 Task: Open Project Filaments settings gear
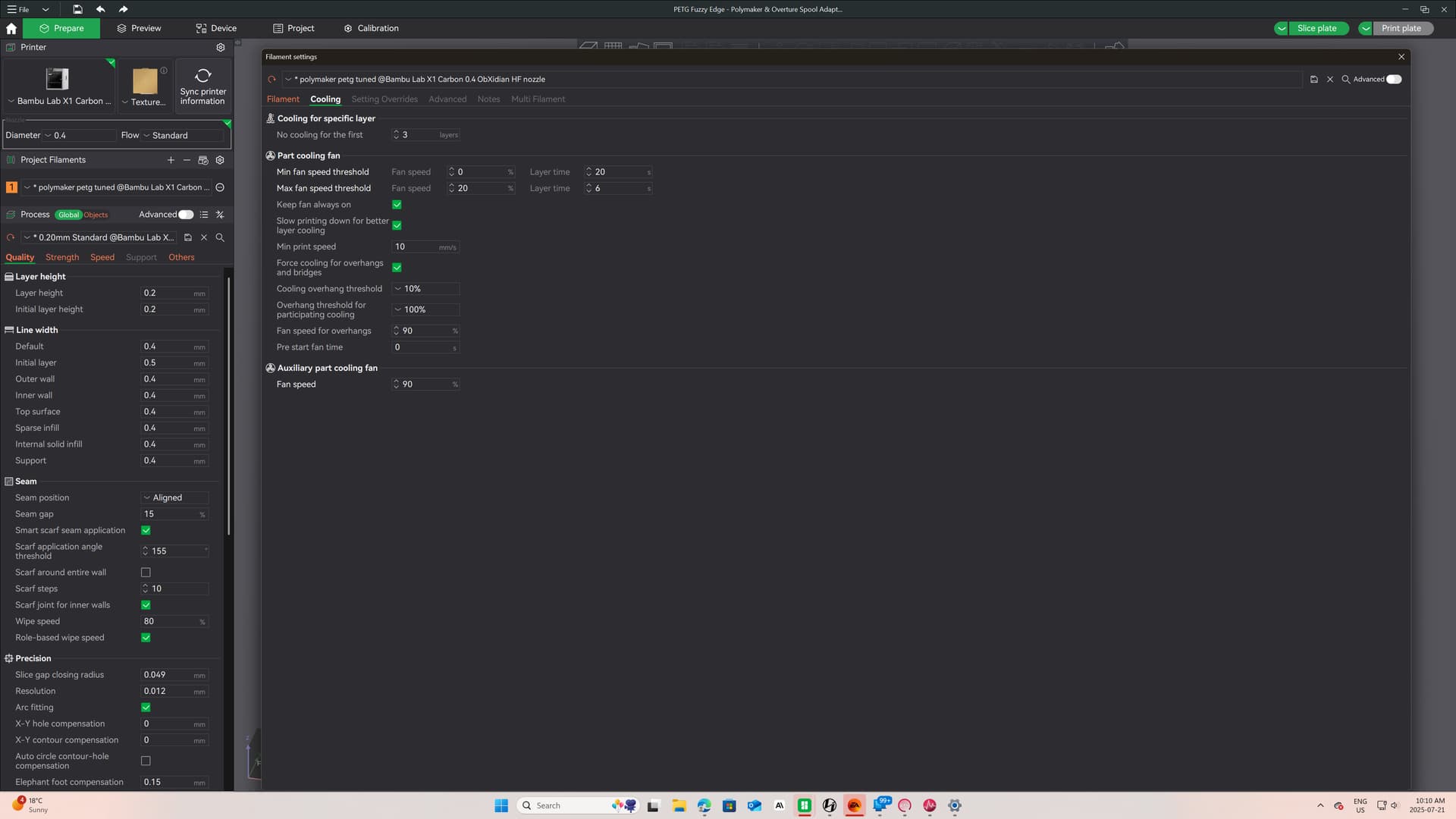[x=220, y=160]
